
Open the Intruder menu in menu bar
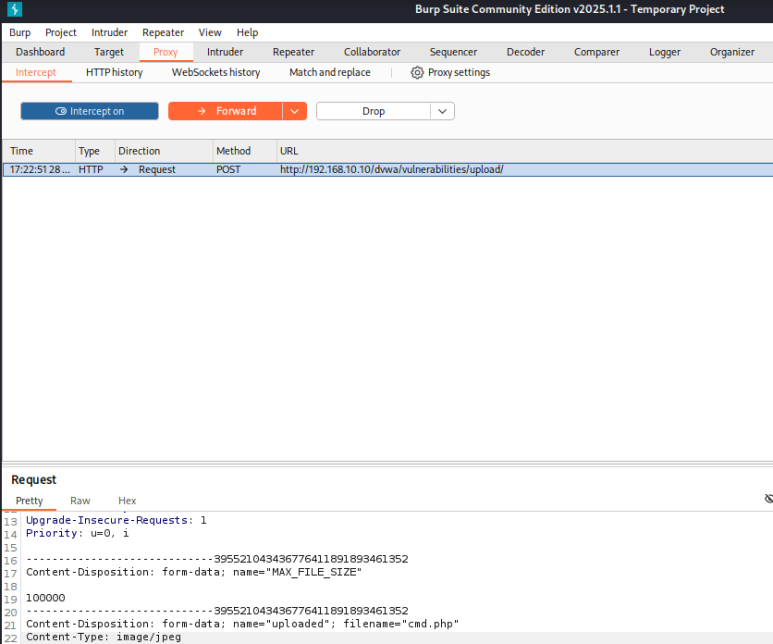(109, 33)
